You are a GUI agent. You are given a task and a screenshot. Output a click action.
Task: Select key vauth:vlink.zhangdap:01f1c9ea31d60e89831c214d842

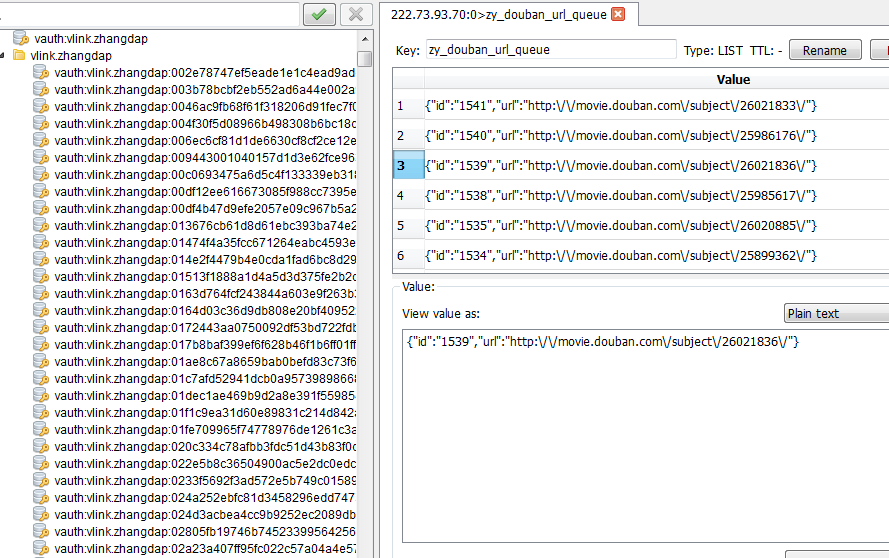205,413
